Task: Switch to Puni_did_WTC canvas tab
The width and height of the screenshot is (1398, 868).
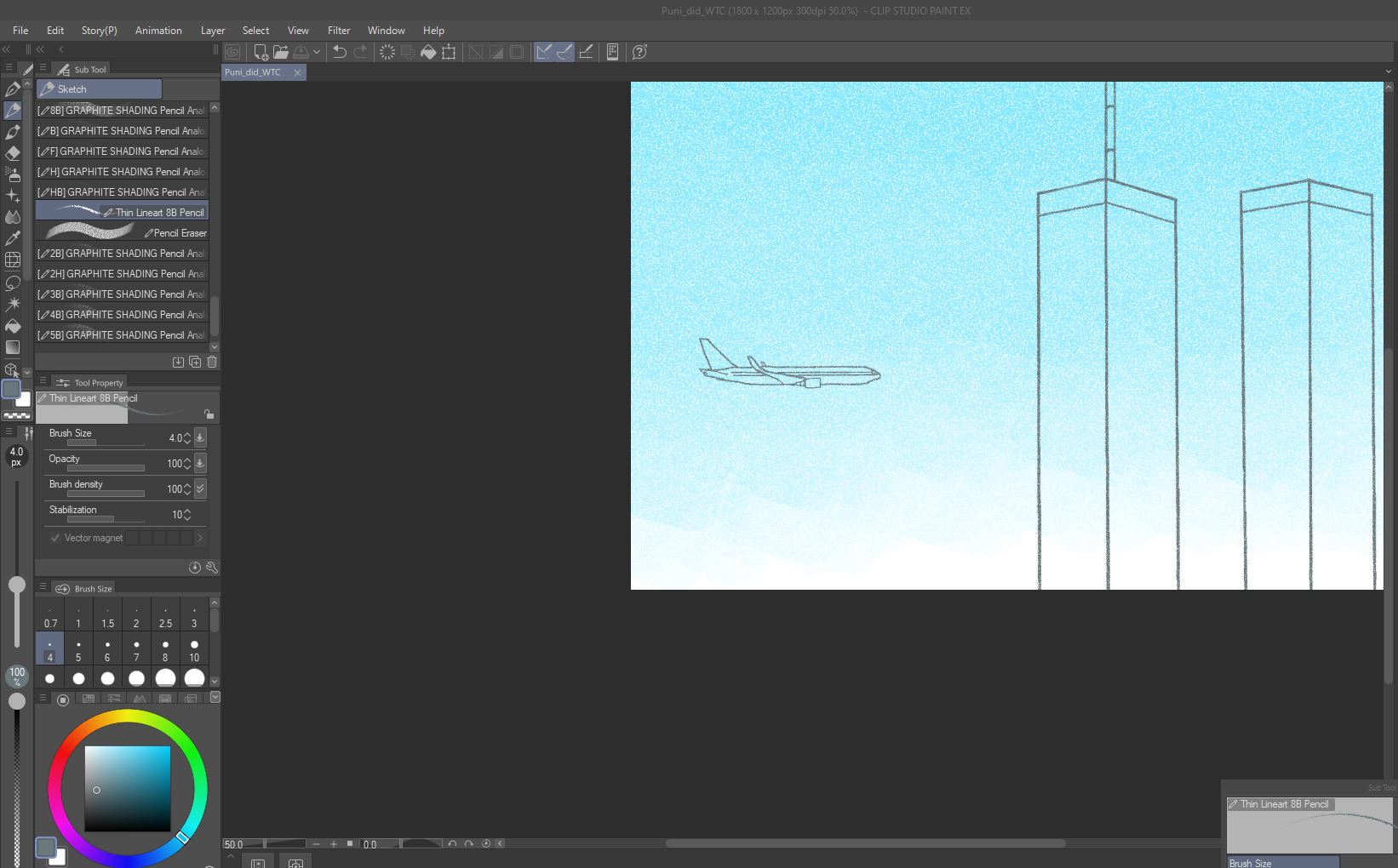Action: coord(254,72)
